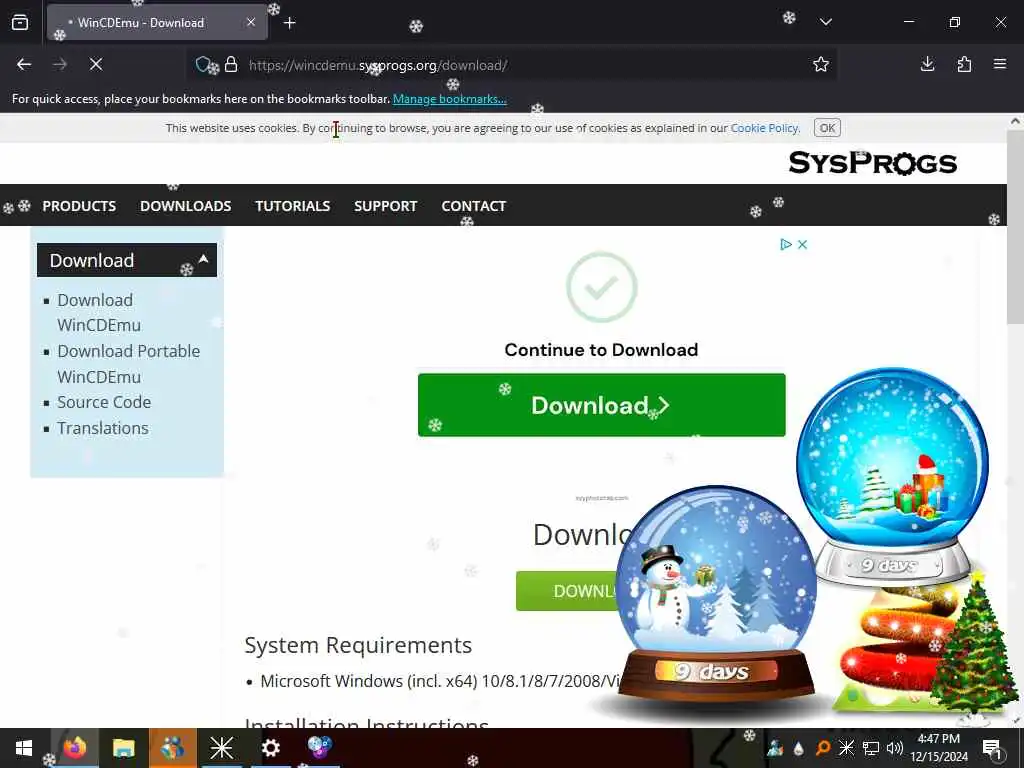Open the volume control in the tray
The height and width of the screenshot is (768, 1024).
click(x=895, y=748)
